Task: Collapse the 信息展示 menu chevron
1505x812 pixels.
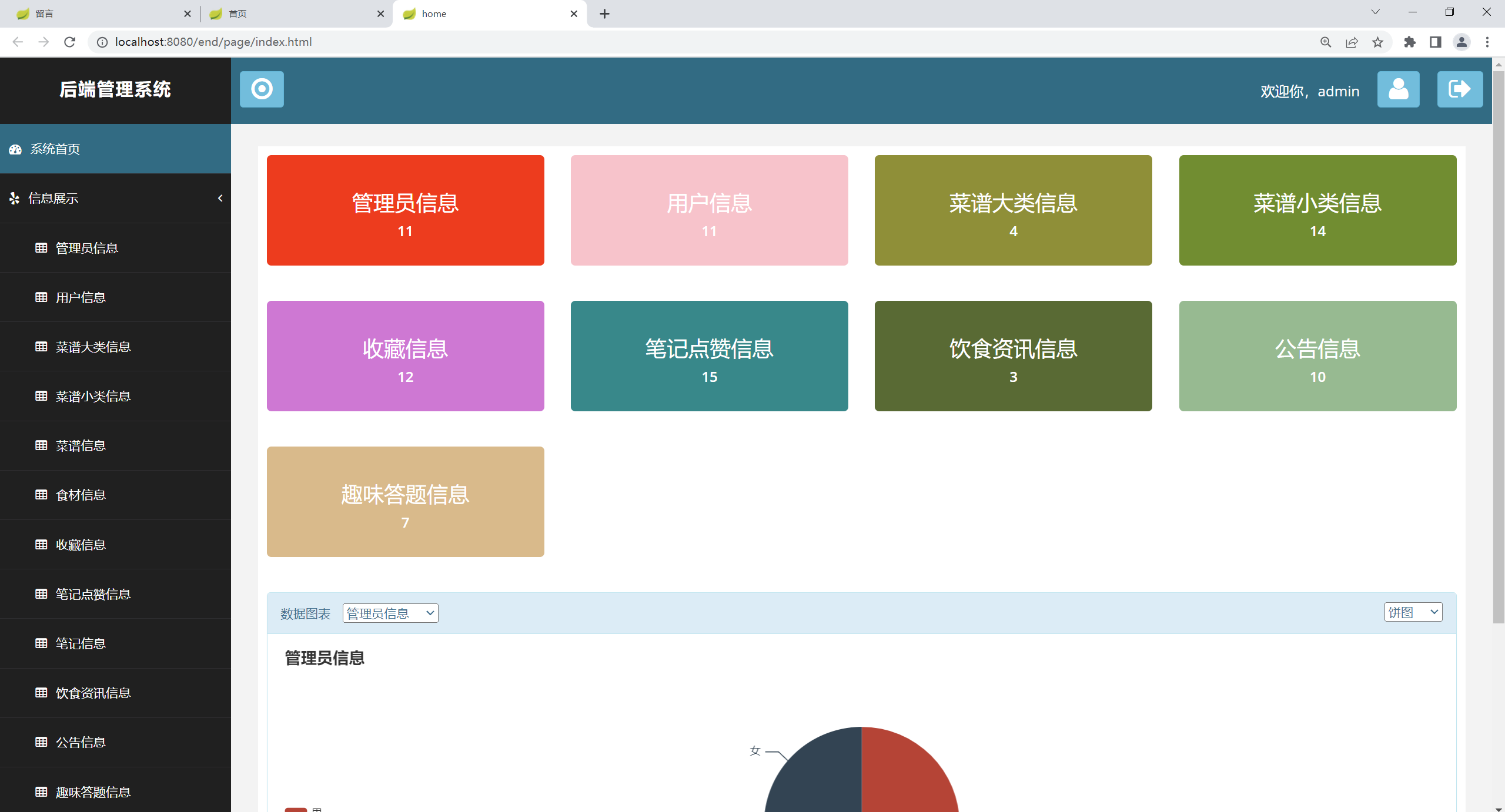Action: 220,199
